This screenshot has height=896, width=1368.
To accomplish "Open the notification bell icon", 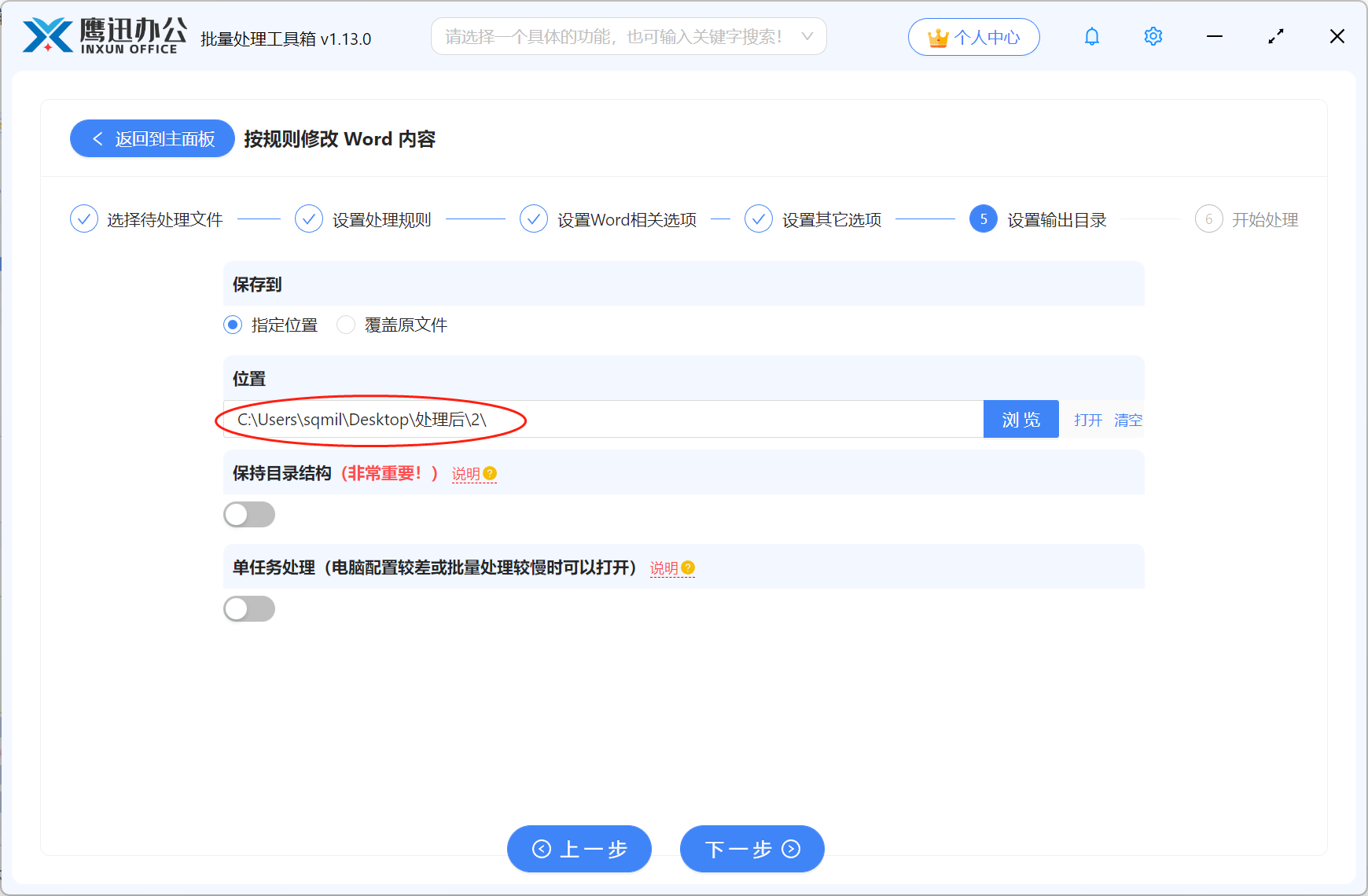I will coord(1091,36).
